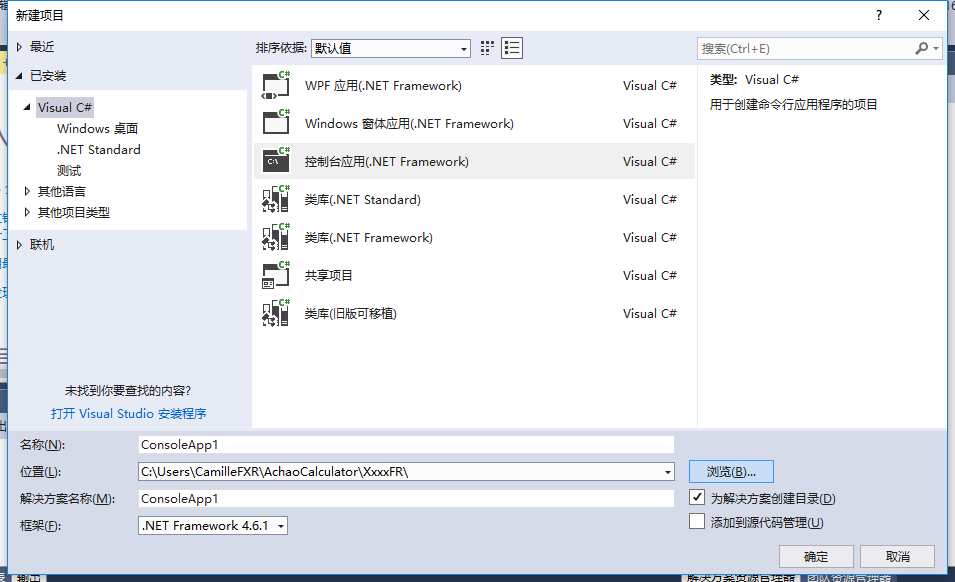Switch to small icons view
The width and height of the screenshot is (955, 582).
(487, 48)
